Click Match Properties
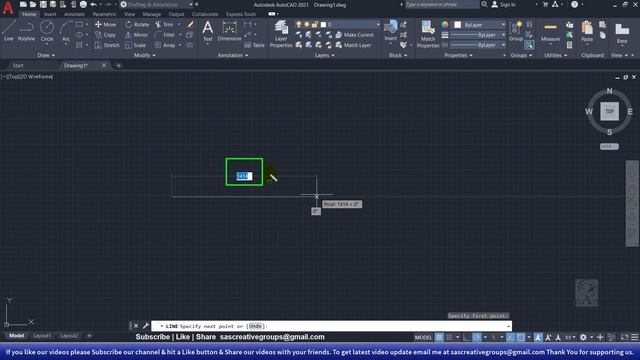The height and width of the screenshot is (360, 640). tap(428, 34)
